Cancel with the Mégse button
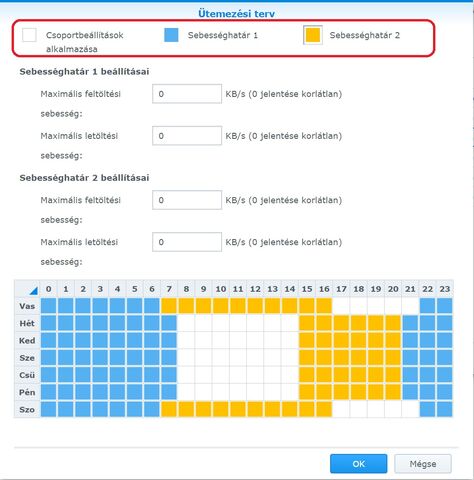 423,464
